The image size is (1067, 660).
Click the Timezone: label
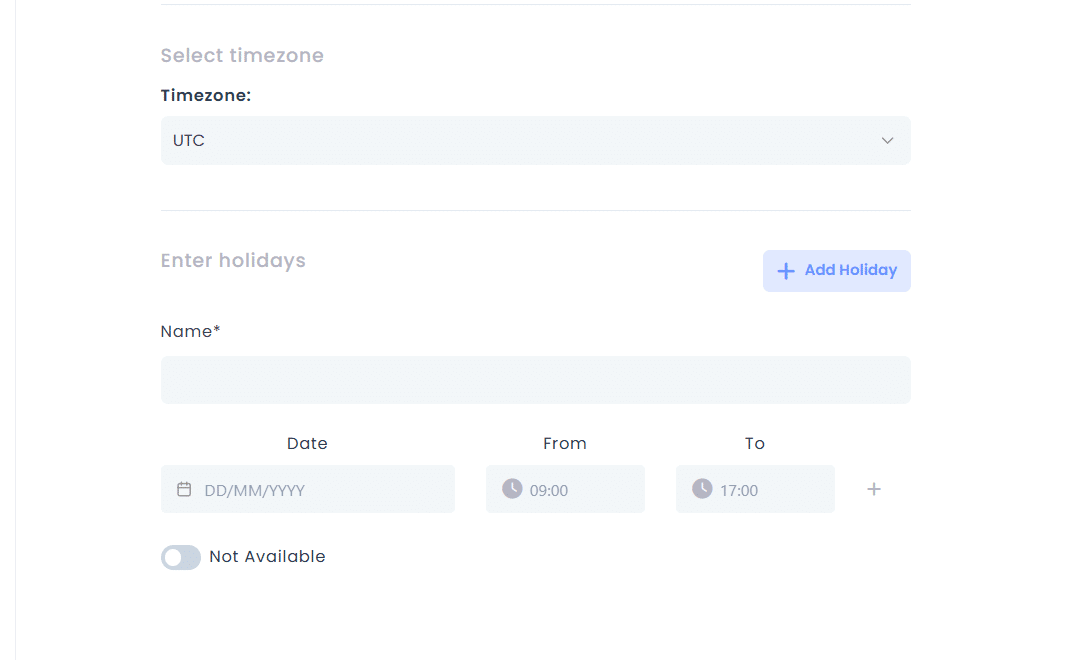(206, 96)
